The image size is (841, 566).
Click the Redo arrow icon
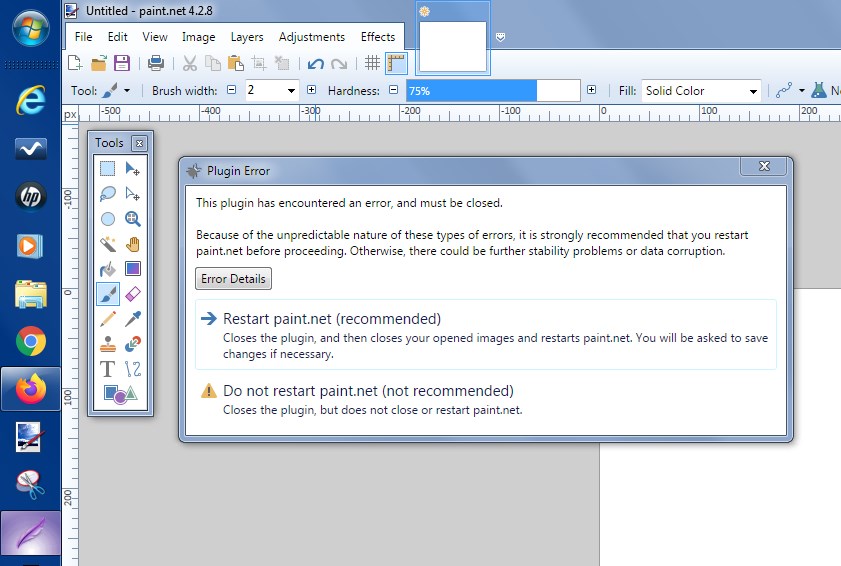pyautogui.click(x=339, y=63)
